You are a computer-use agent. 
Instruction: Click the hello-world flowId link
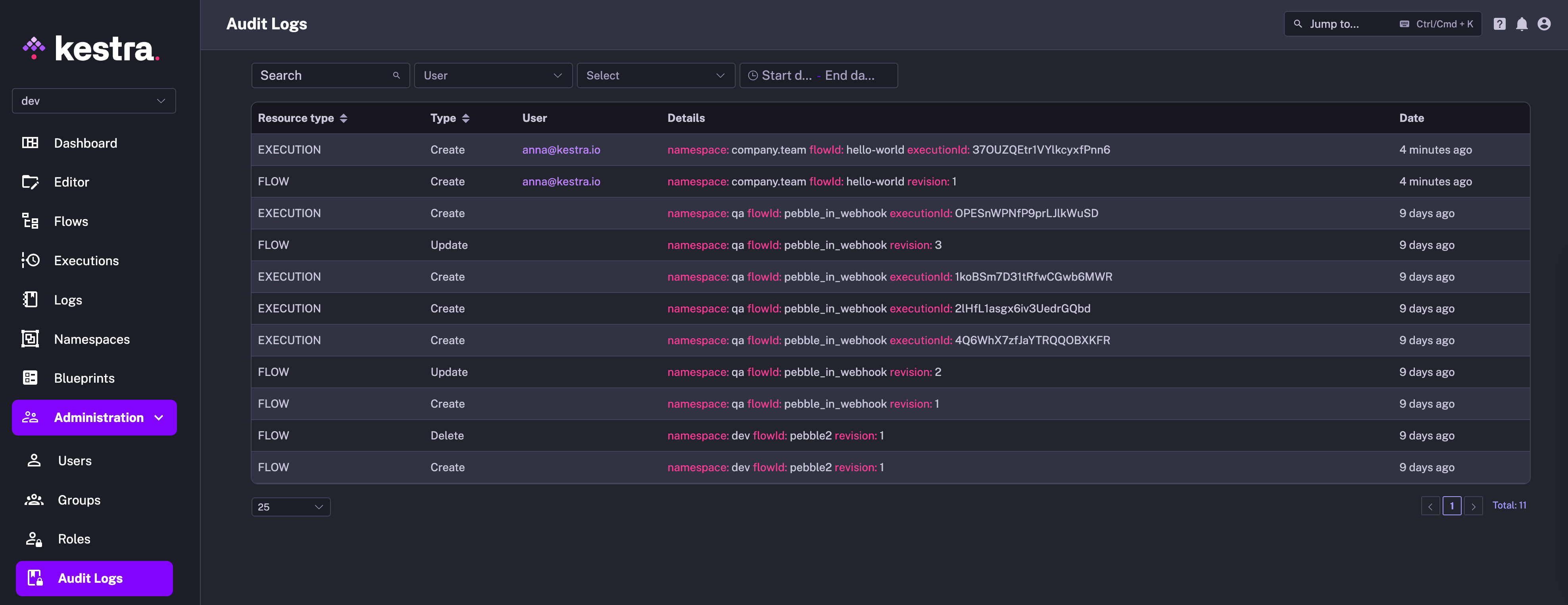point(873,148)
